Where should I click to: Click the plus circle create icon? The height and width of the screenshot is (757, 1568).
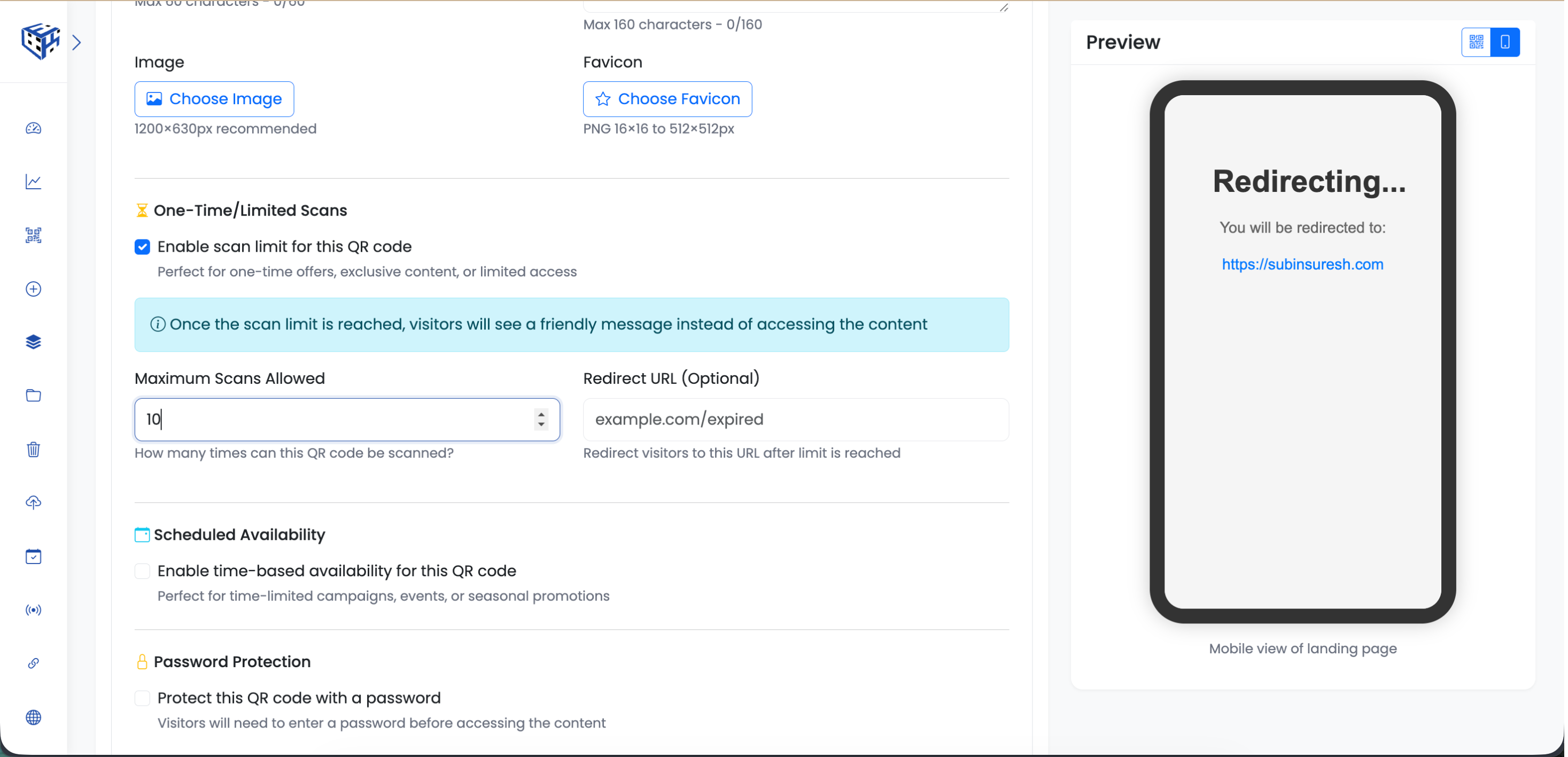pos(34,289)
